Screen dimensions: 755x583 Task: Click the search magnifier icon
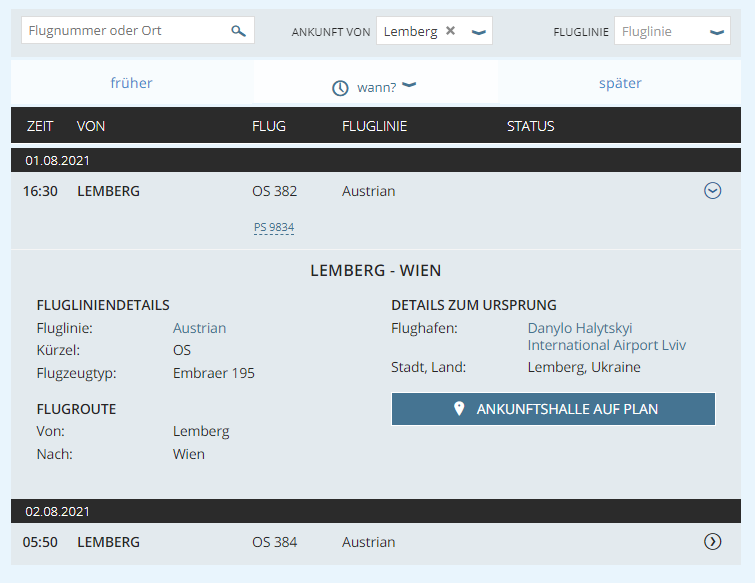(x=238, y=31)
